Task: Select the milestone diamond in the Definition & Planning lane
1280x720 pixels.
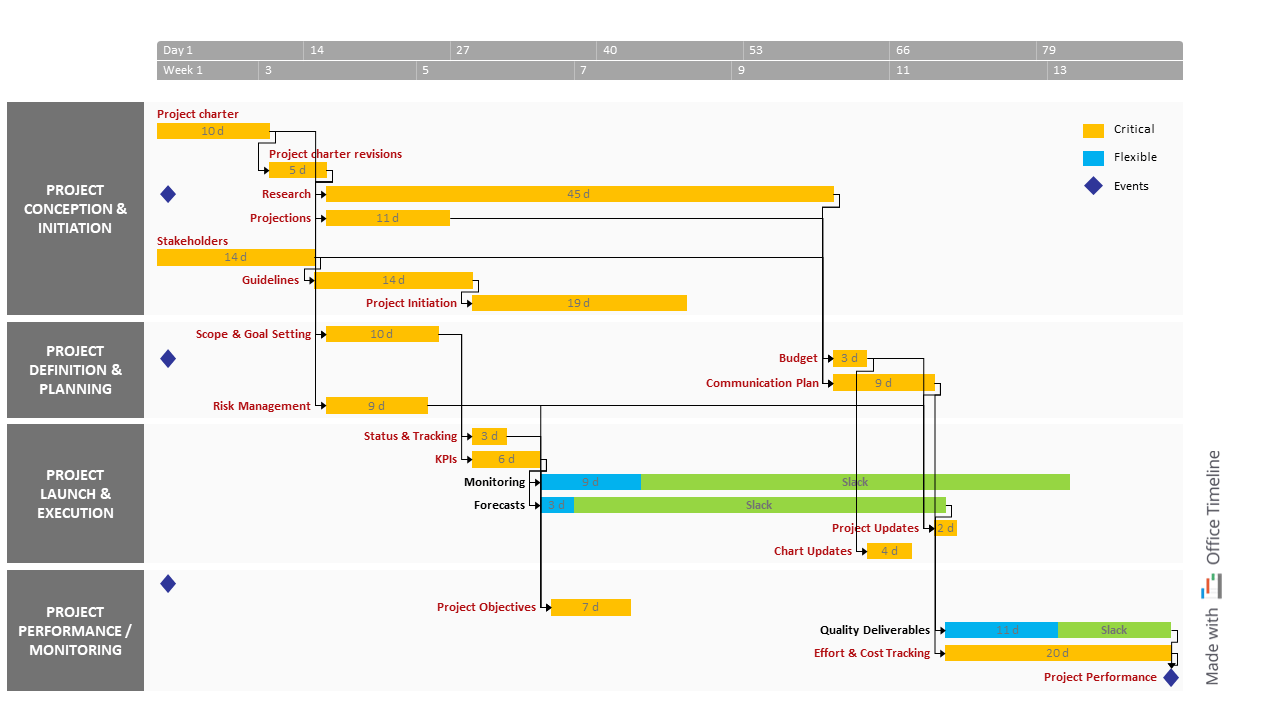Action: click(x=168, y=358)
